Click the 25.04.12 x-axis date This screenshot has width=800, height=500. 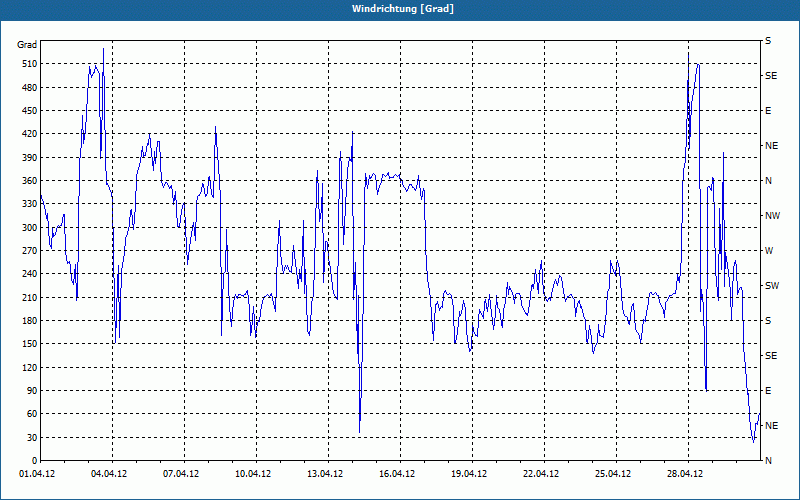[x=613, y=474]
